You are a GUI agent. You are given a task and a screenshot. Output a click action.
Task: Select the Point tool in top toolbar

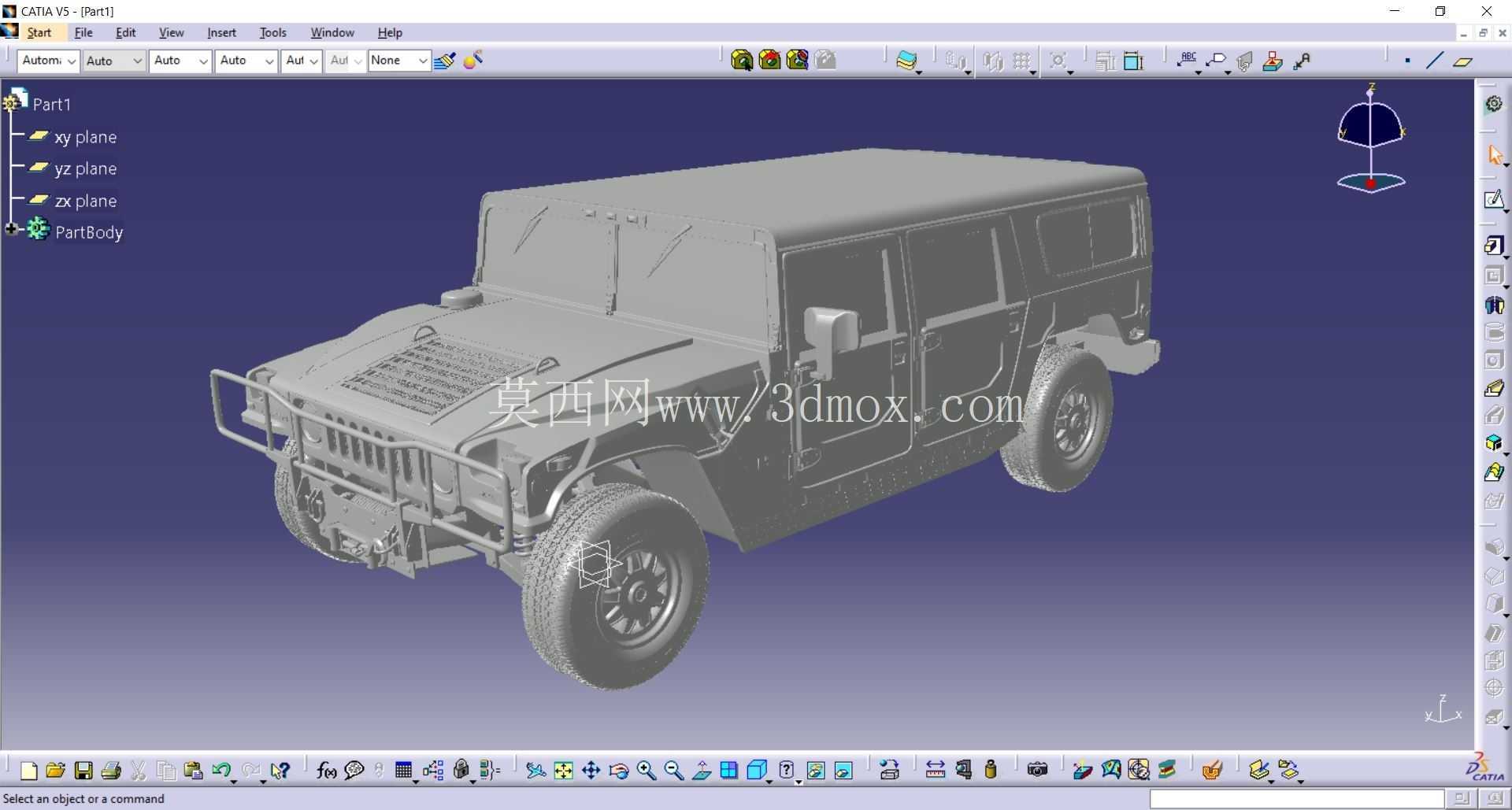click(x=1407, y=61)
